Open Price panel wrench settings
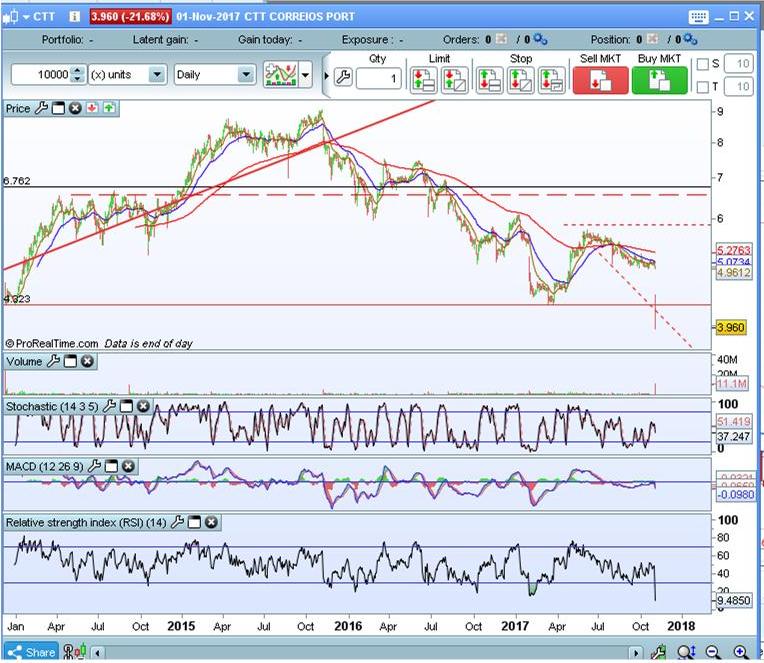764x663 pixels. coord(41,108)
